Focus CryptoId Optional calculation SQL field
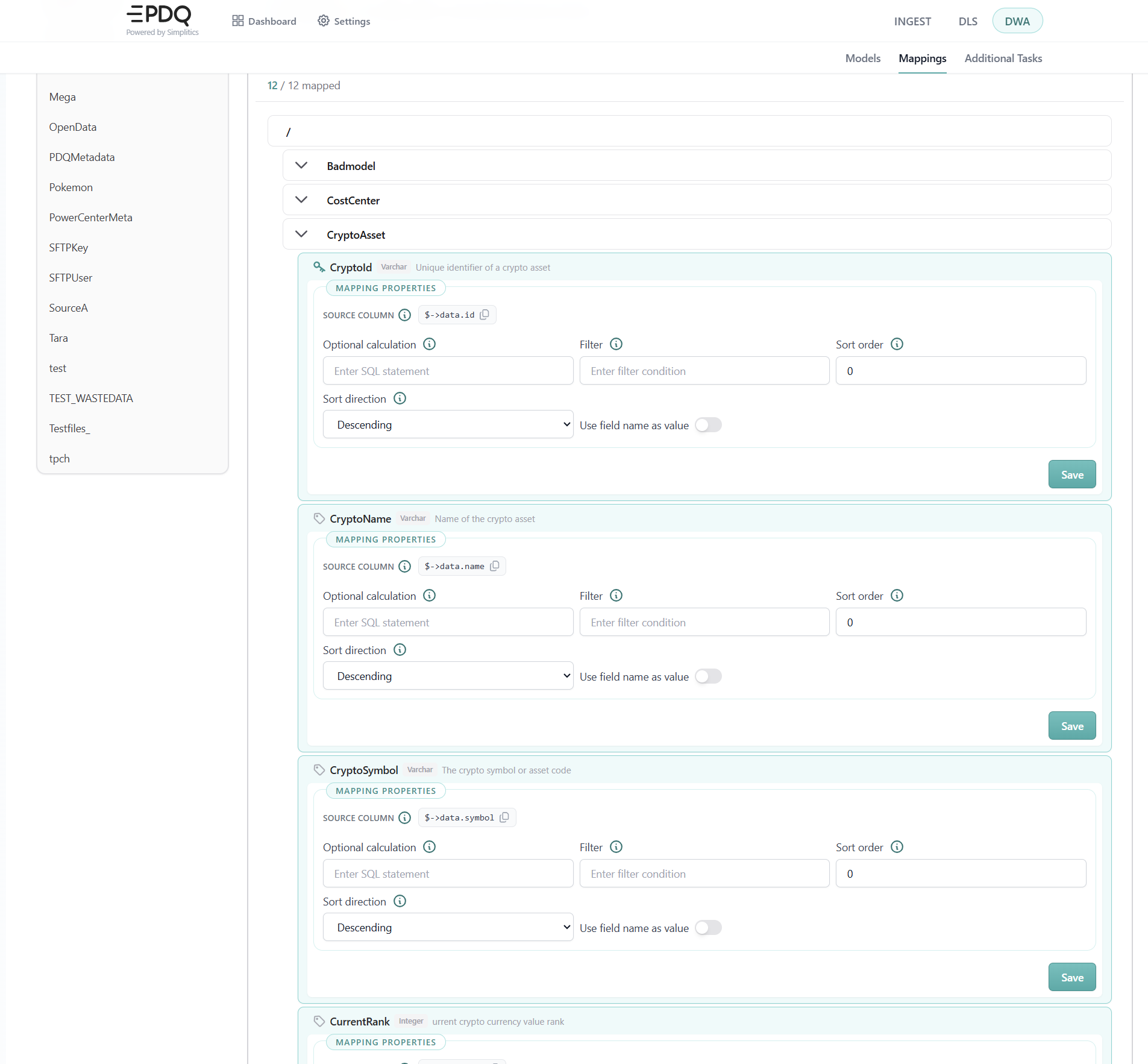Viewport: 1148px width, 1064px height. point(448,371)
